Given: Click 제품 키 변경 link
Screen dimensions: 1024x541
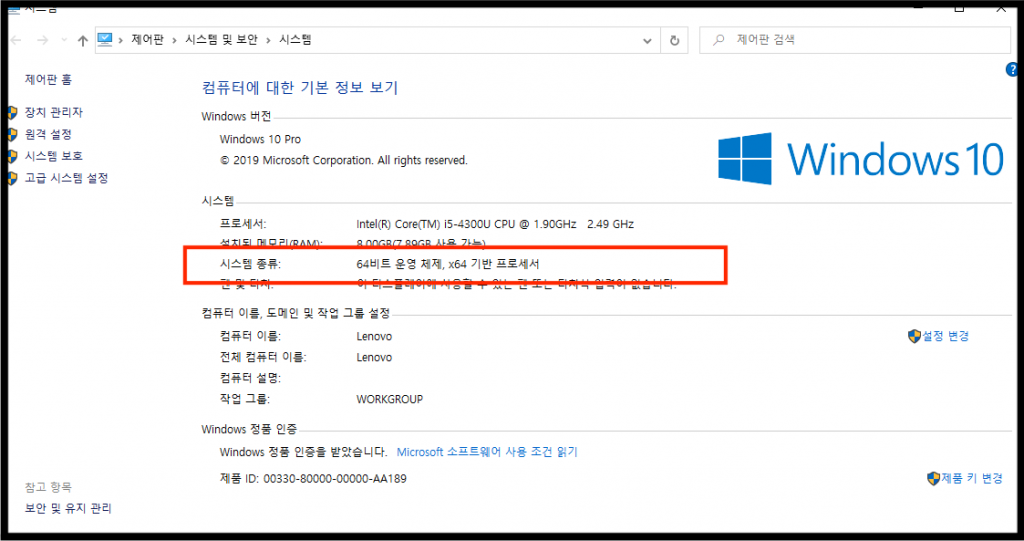Looking at the screenshot, I should click(x=965, y=478).
